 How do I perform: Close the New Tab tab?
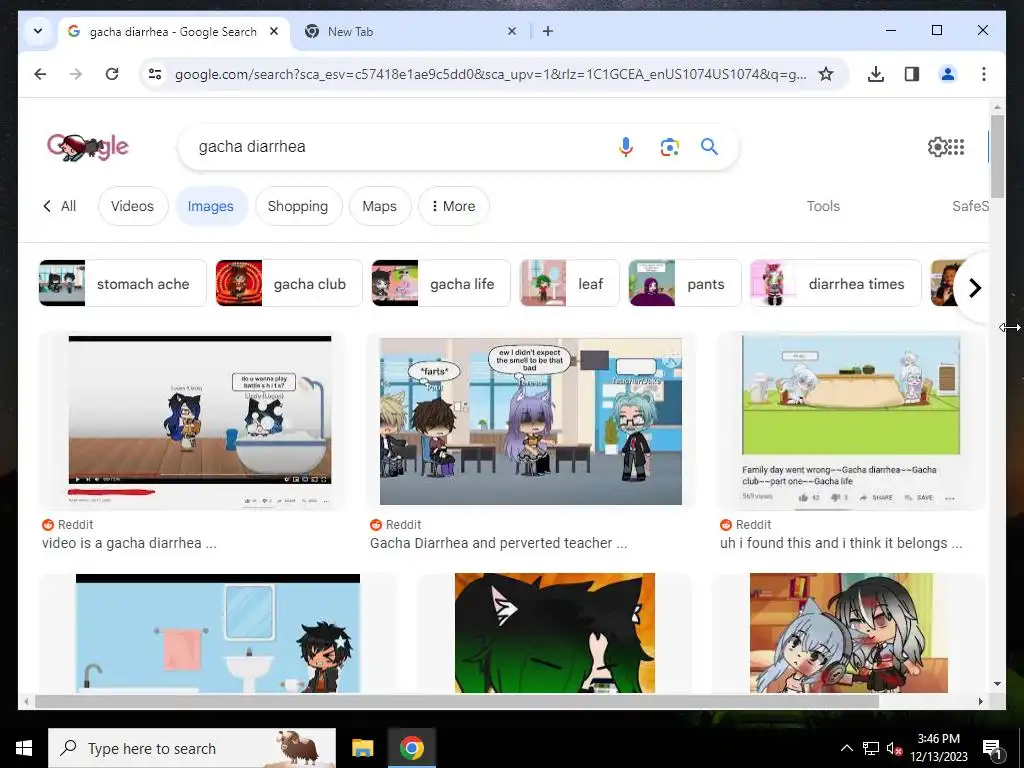coord(512,31)
